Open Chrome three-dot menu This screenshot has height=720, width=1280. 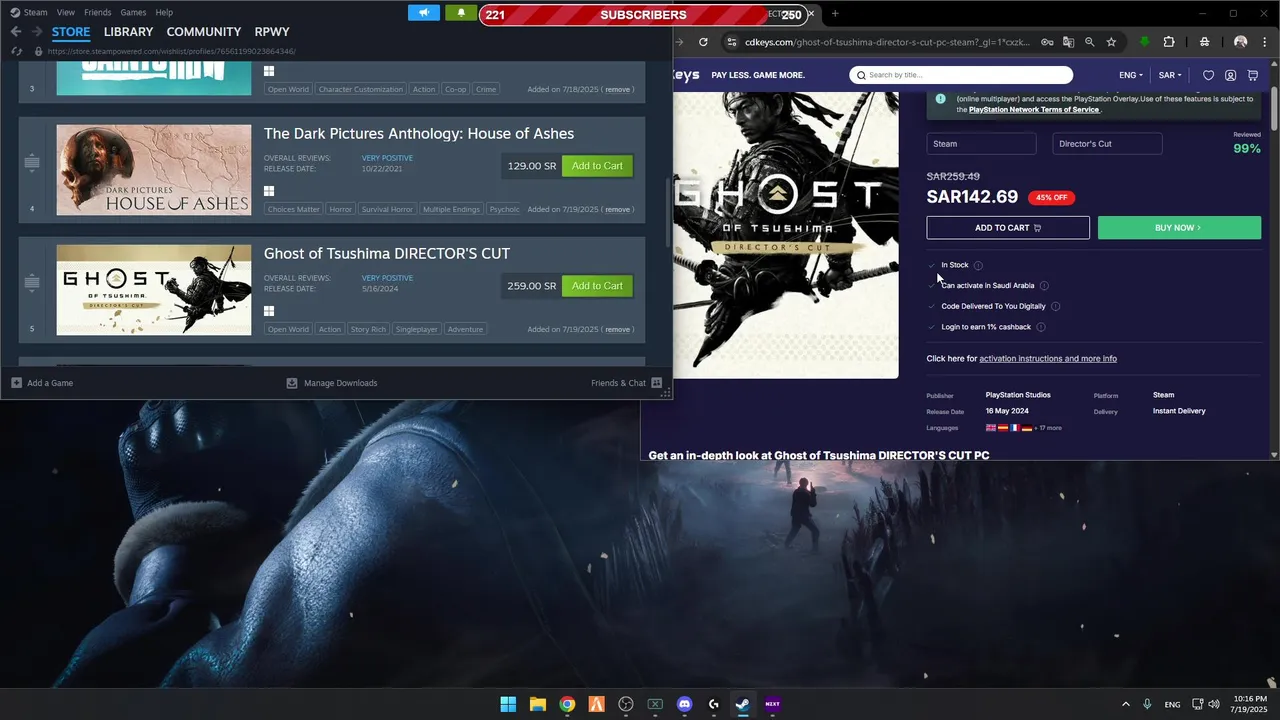pyautogui.click(x=1264, y=42)
